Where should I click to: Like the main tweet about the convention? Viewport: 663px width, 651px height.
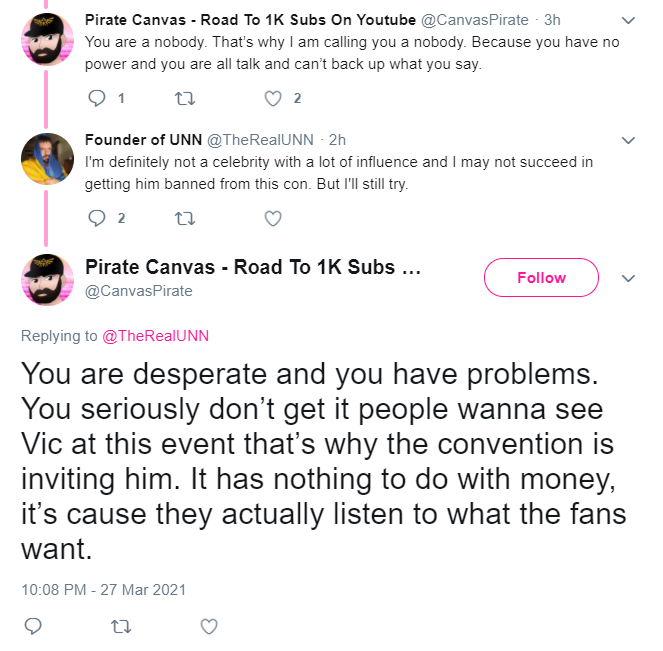point(209,626)
